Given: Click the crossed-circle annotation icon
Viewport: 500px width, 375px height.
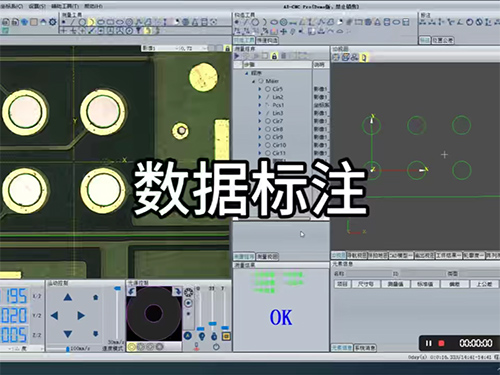Looking at the screenshot, I should pyautogui.click(x=479, y=22).
